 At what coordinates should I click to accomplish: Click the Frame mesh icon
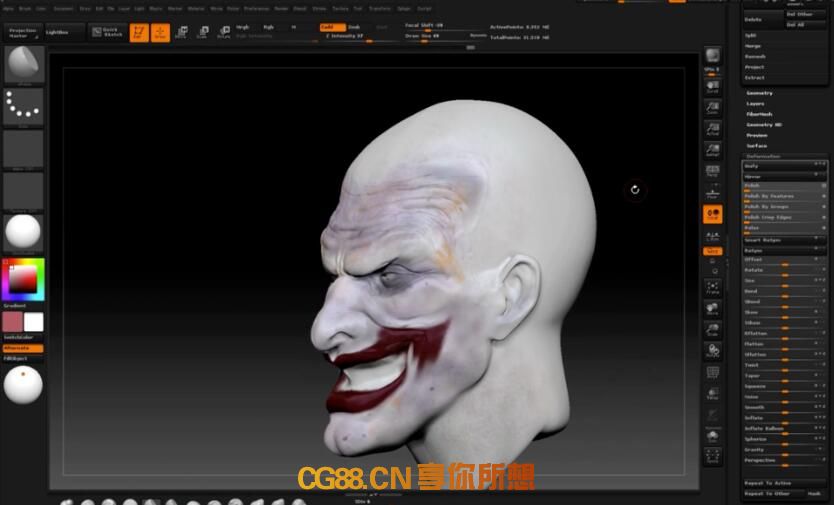click(x=712, y=288)
